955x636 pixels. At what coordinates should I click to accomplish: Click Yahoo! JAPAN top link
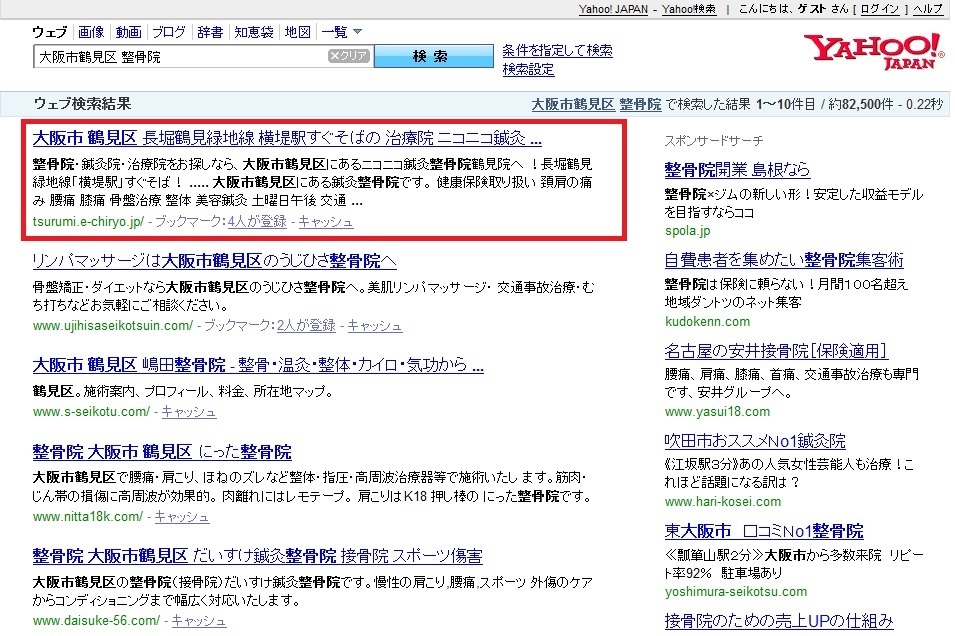[x=613, y=9]
